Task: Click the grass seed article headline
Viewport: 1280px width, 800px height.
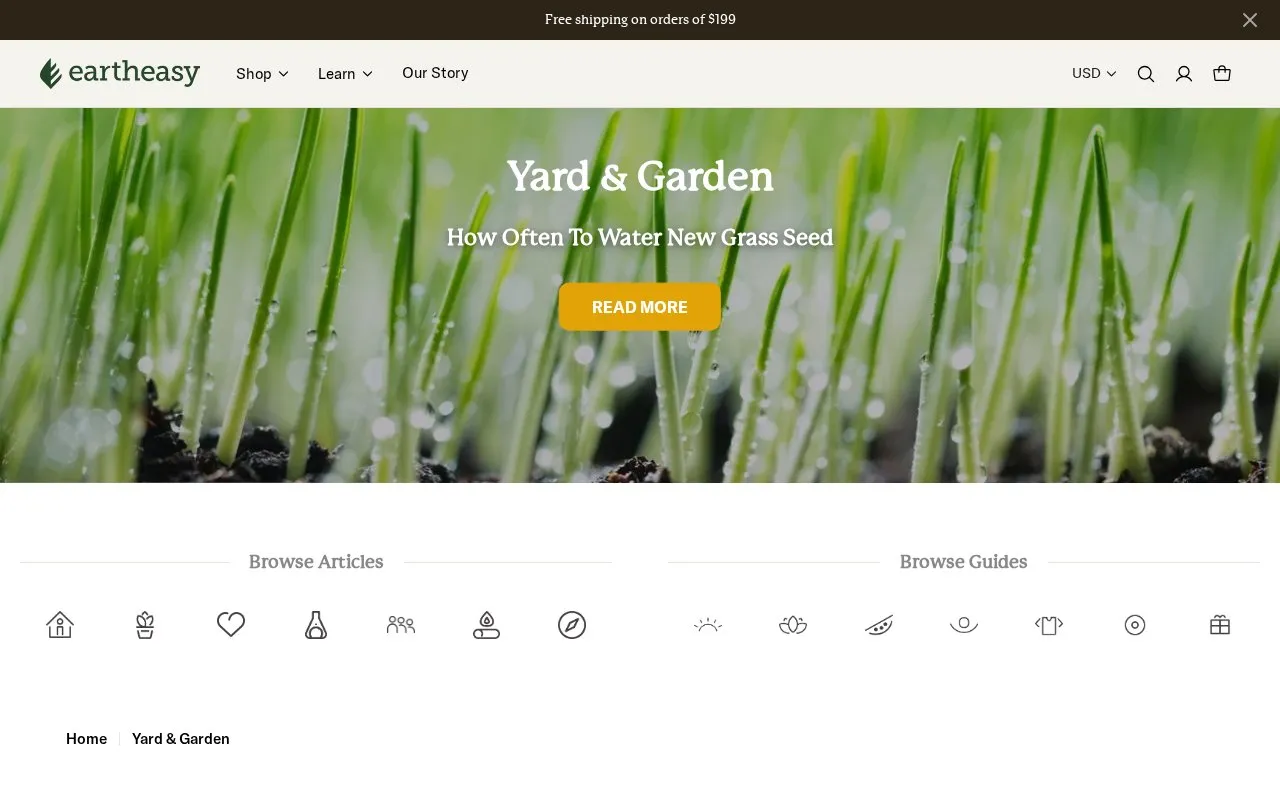Action: (640, 238)
